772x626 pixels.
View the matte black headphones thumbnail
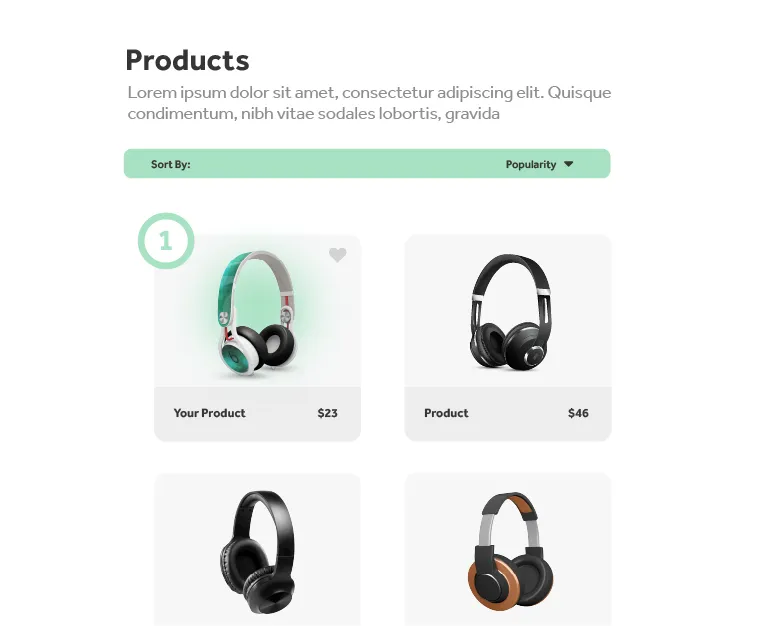pos(257,552)
